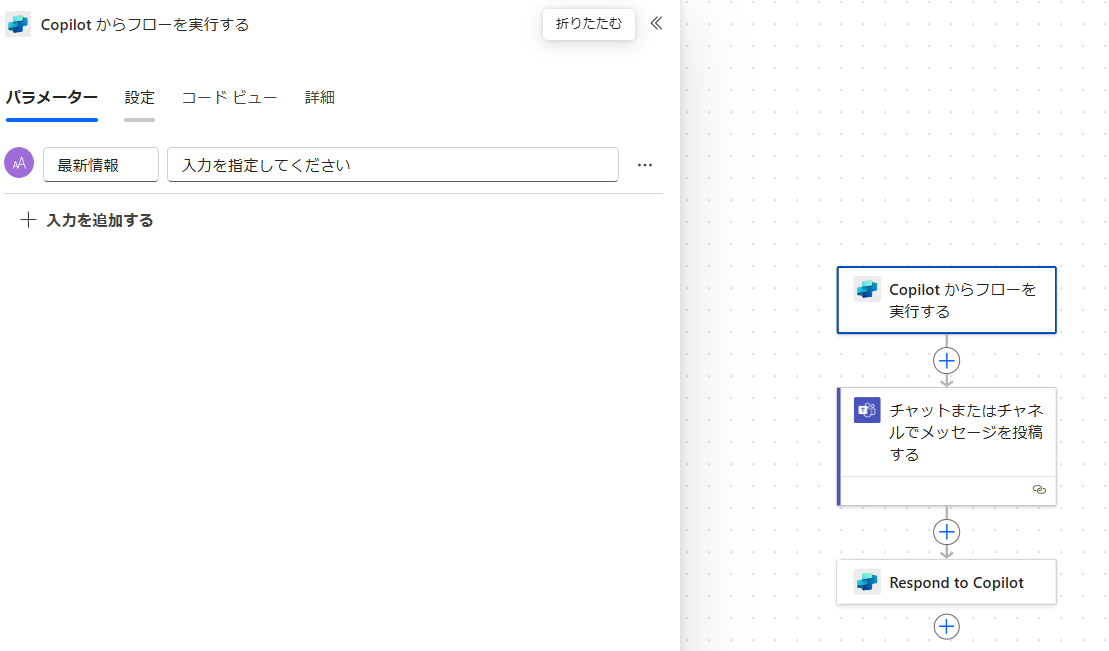Click the Teams icon on the message card
1109x651 pixels.
tap(867, 410)
